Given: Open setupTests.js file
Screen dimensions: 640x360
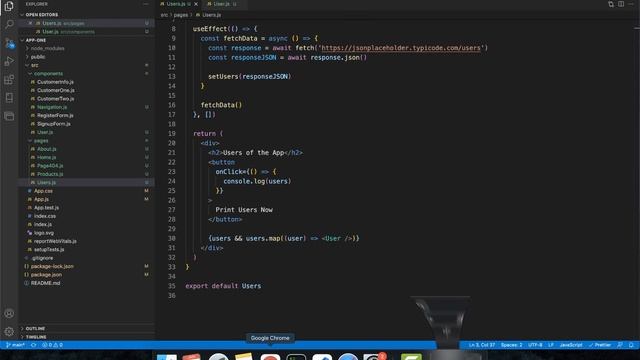Looking at the screenshot, I should click(x=49, y=250).
